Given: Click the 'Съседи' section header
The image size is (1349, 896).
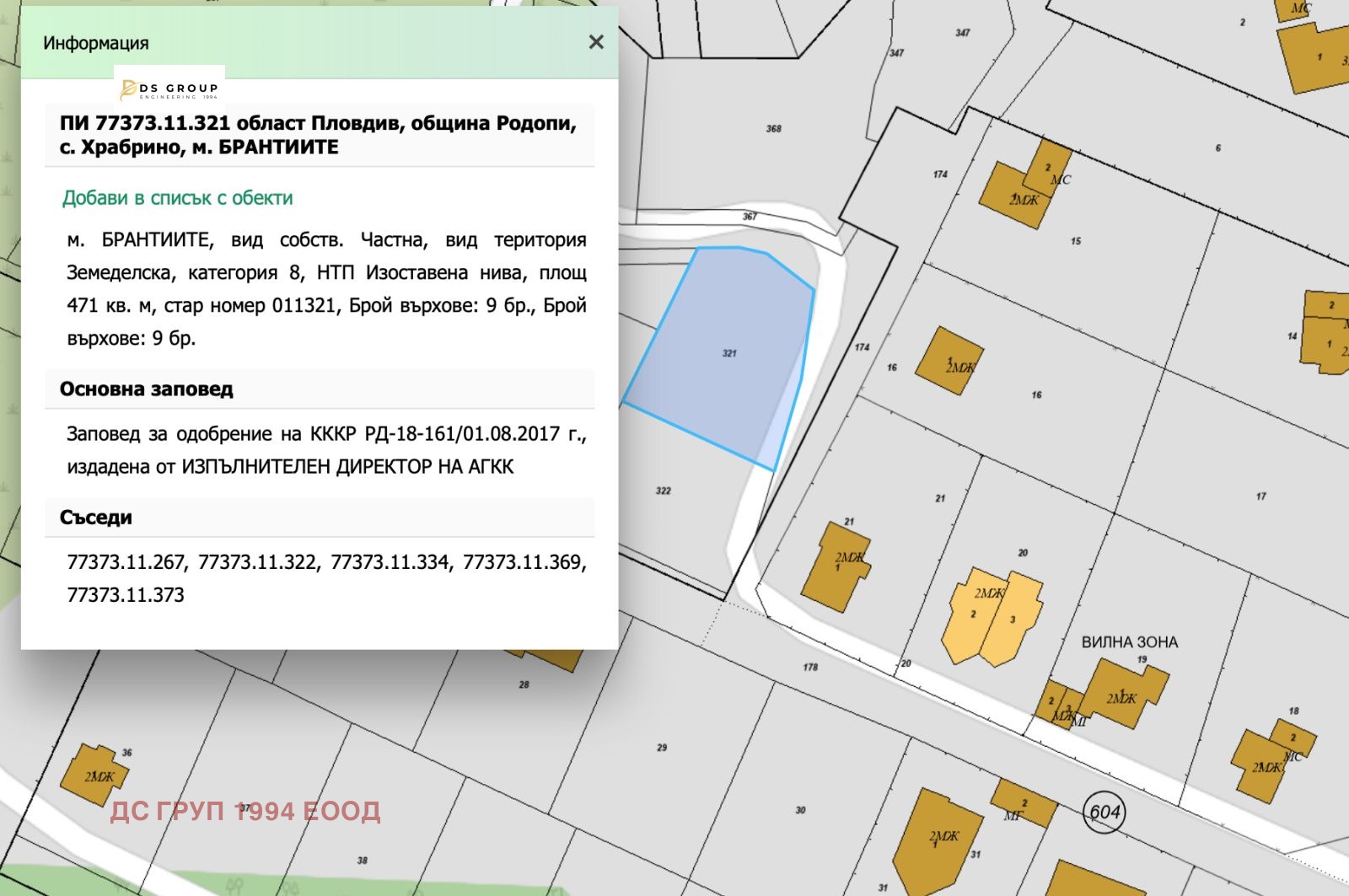Looking at the screenshot, I should point(320,518).
